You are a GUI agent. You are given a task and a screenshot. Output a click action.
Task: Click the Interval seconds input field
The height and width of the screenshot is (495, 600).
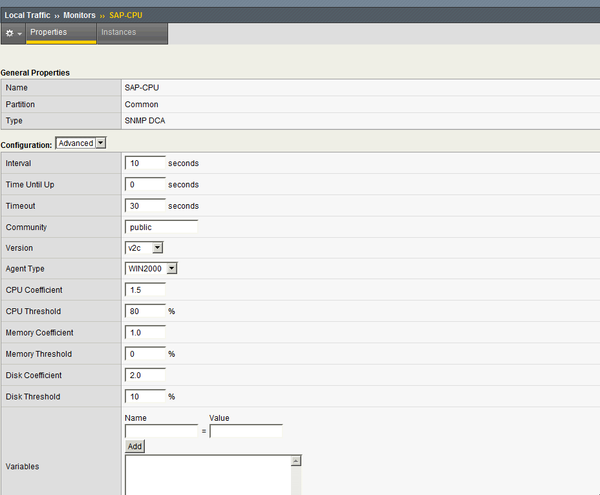(145, 163)
